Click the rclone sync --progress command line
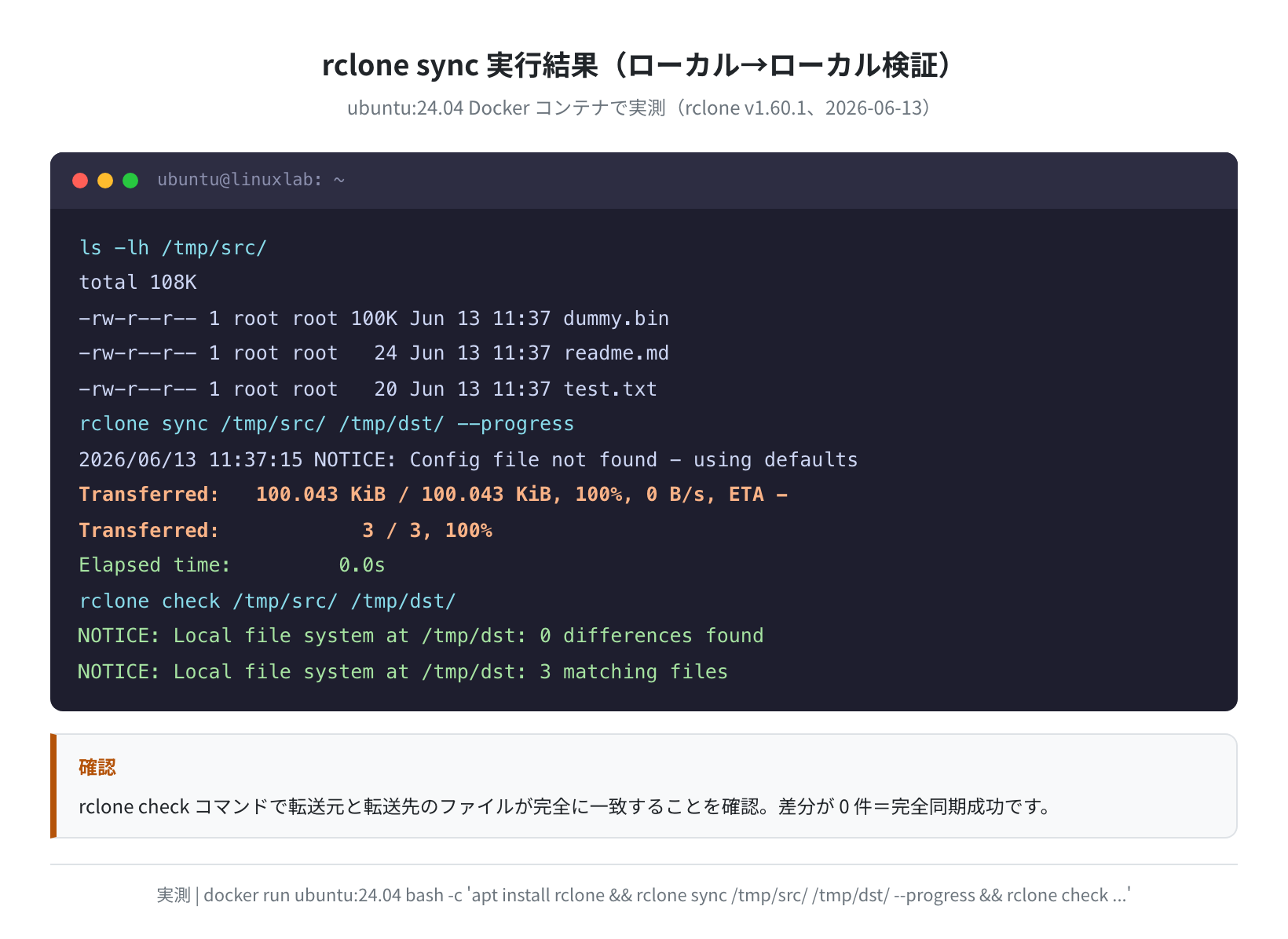This screenshot has width=1288, height=939. click(x=327, y=424)
